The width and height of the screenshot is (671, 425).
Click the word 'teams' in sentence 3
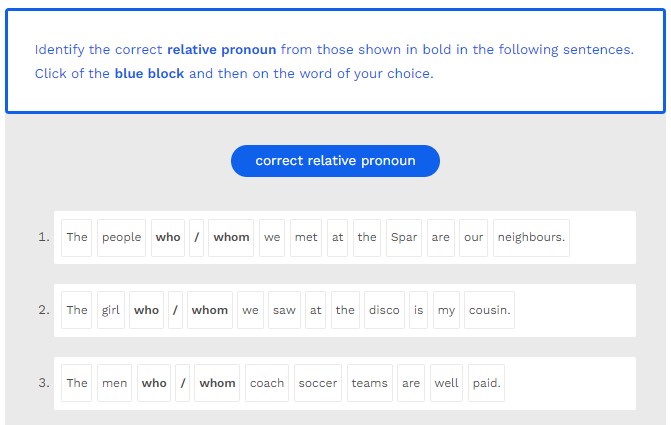tap(370, 384)
